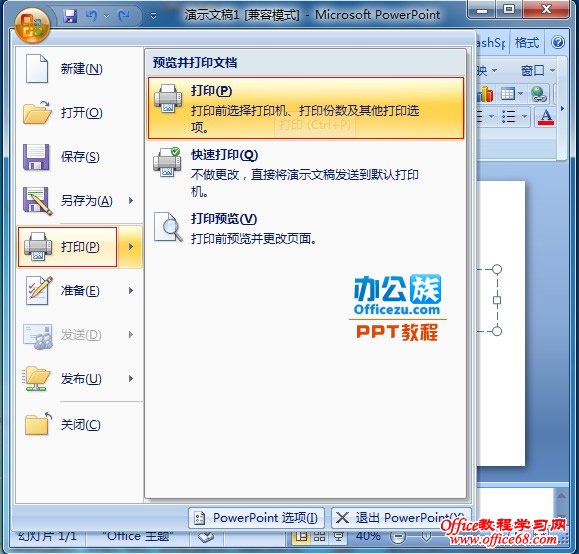This screenshot has width=579, height=554.
Task: Choose 关闭(C) to close the presentation
Action: (x=79, y=425)
